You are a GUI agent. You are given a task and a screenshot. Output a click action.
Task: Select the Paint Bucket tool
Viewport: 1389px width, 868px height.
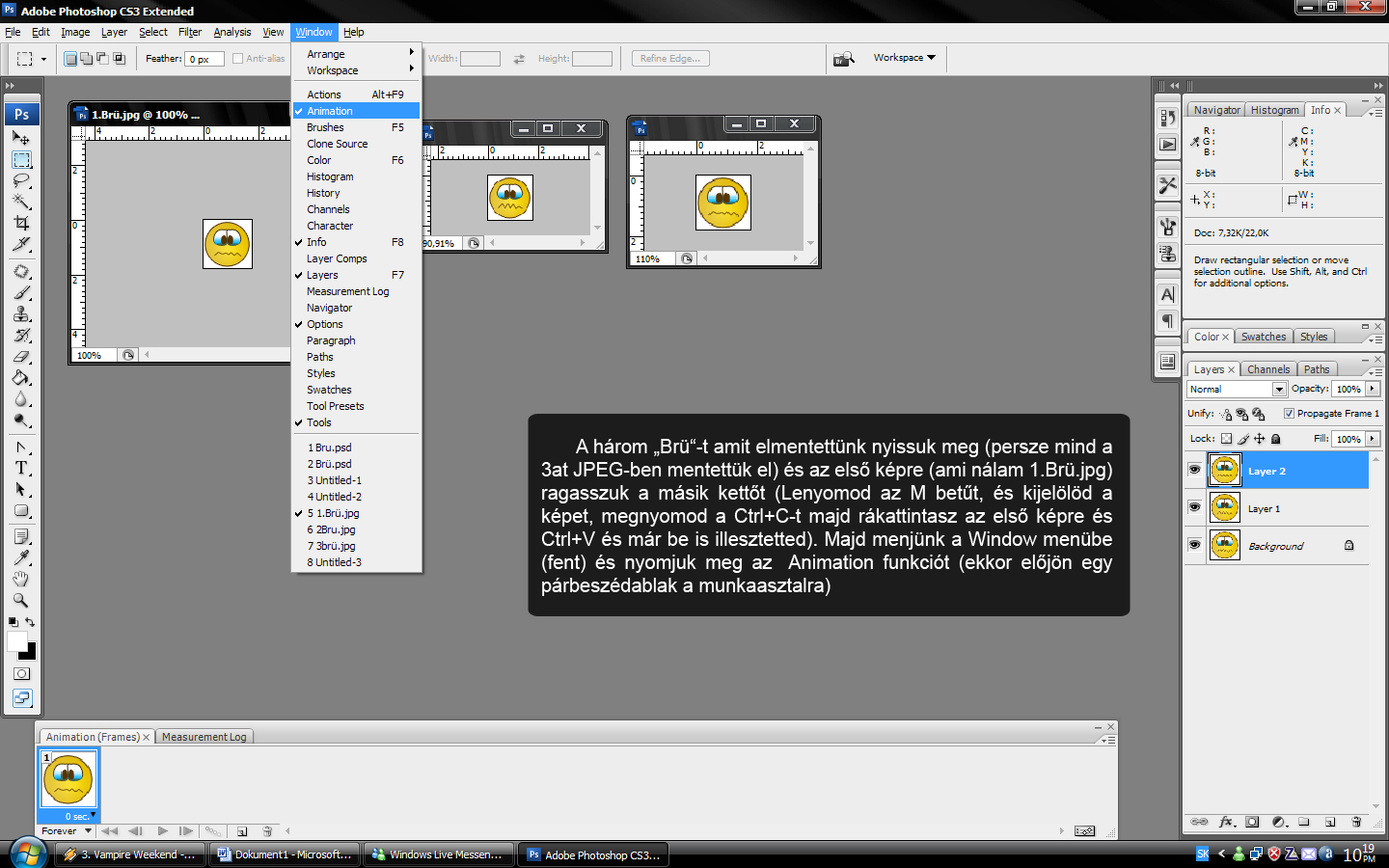coord(21,378)
